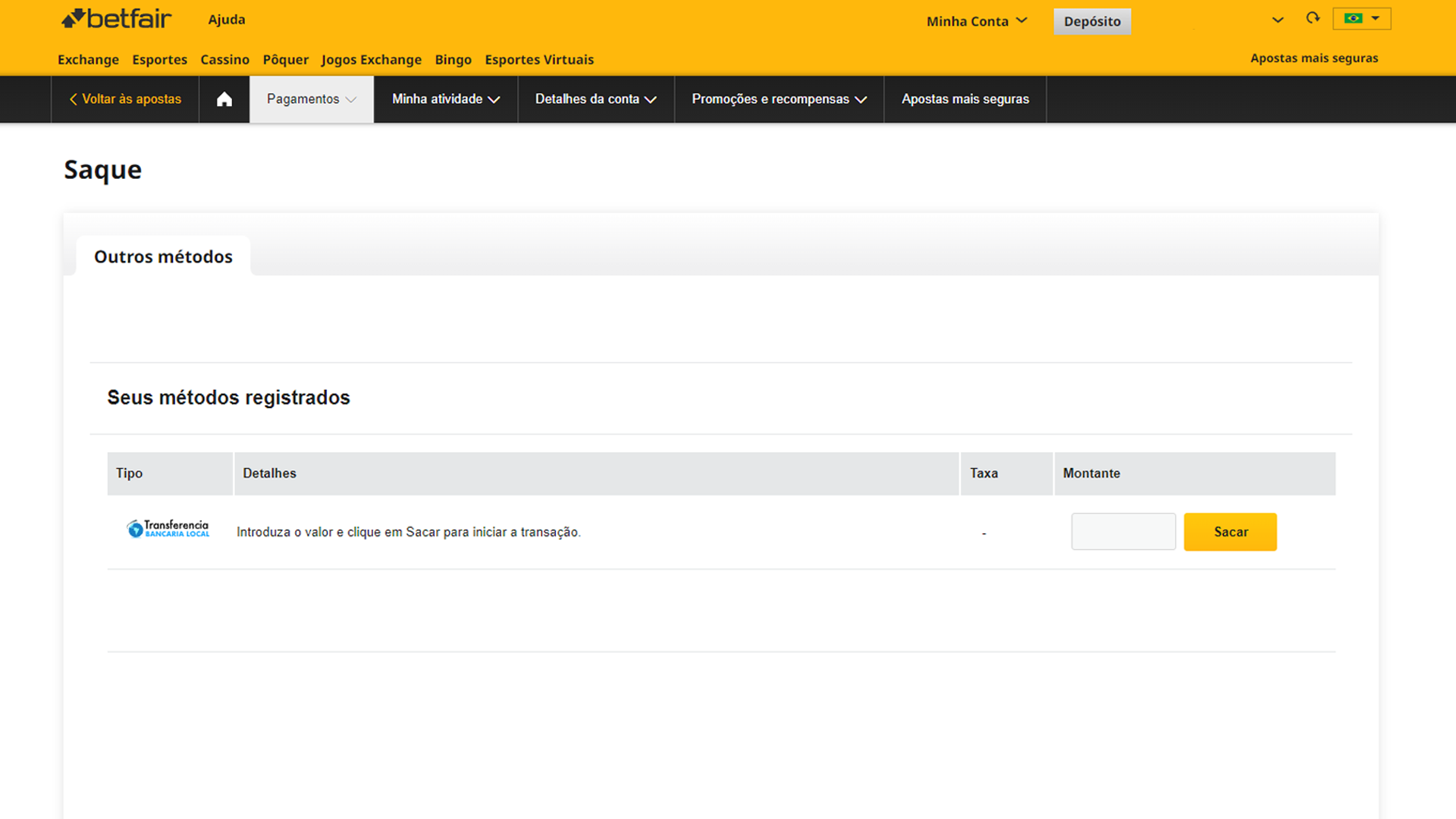Click the 'Introduza o valor e clique em Sacar' text
Image resolution: width=1456 pixels, height=819 pixels.
pos(409,532)
